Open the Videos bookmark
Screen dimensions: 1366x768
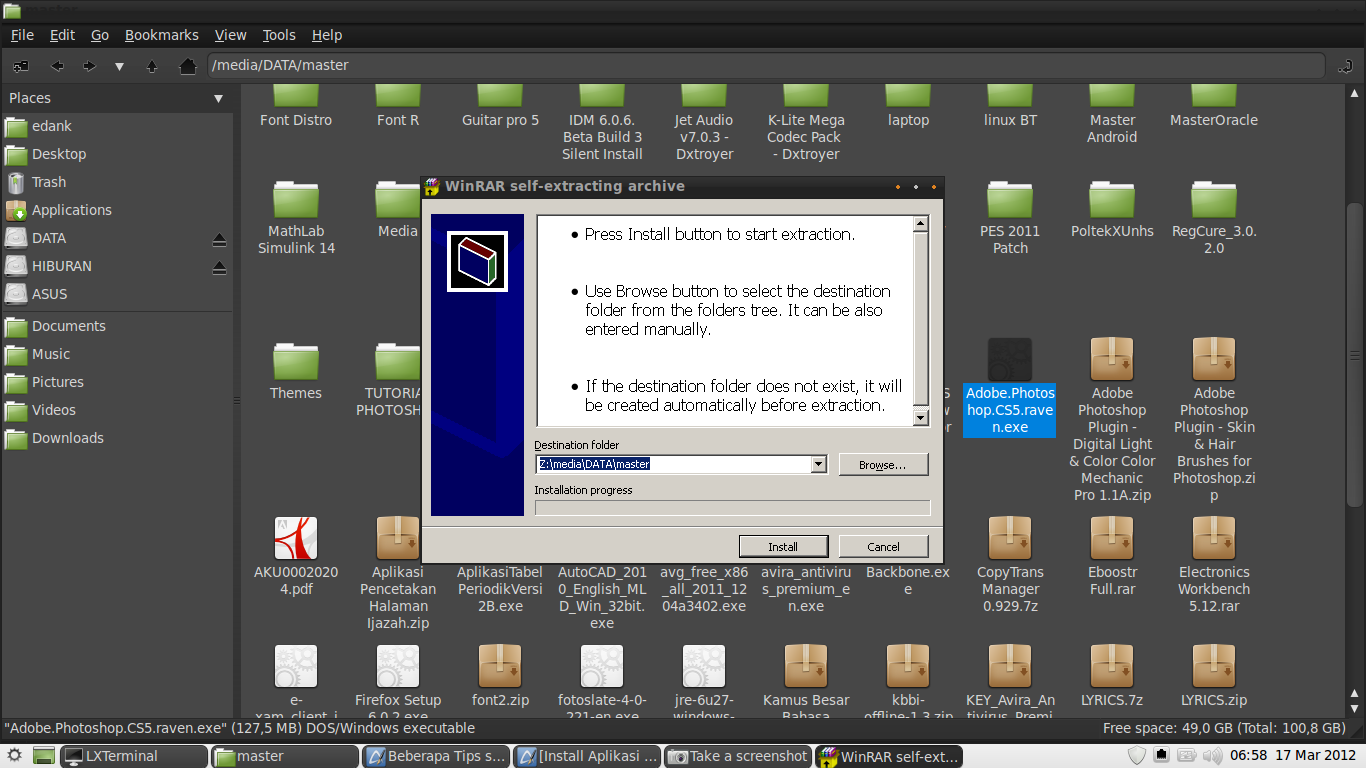point(117,410)
